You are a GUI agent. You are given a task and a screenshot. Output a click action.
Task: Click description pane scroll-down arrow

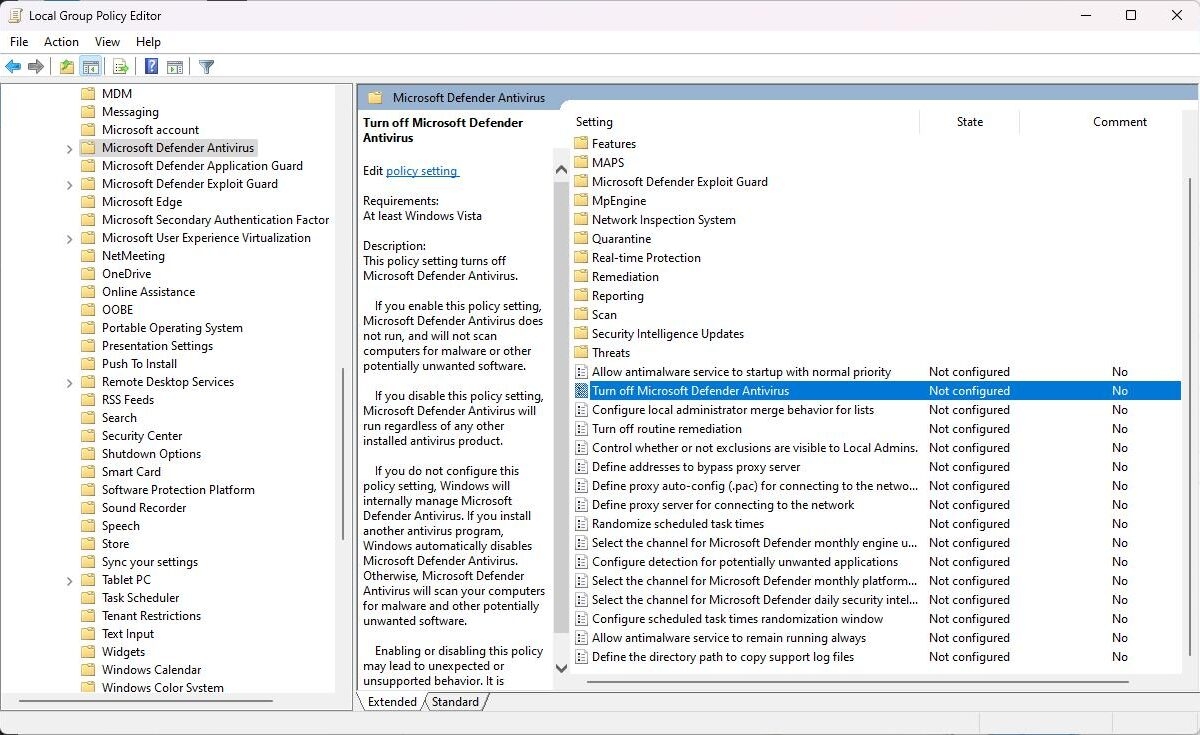(x=560, y=667)
